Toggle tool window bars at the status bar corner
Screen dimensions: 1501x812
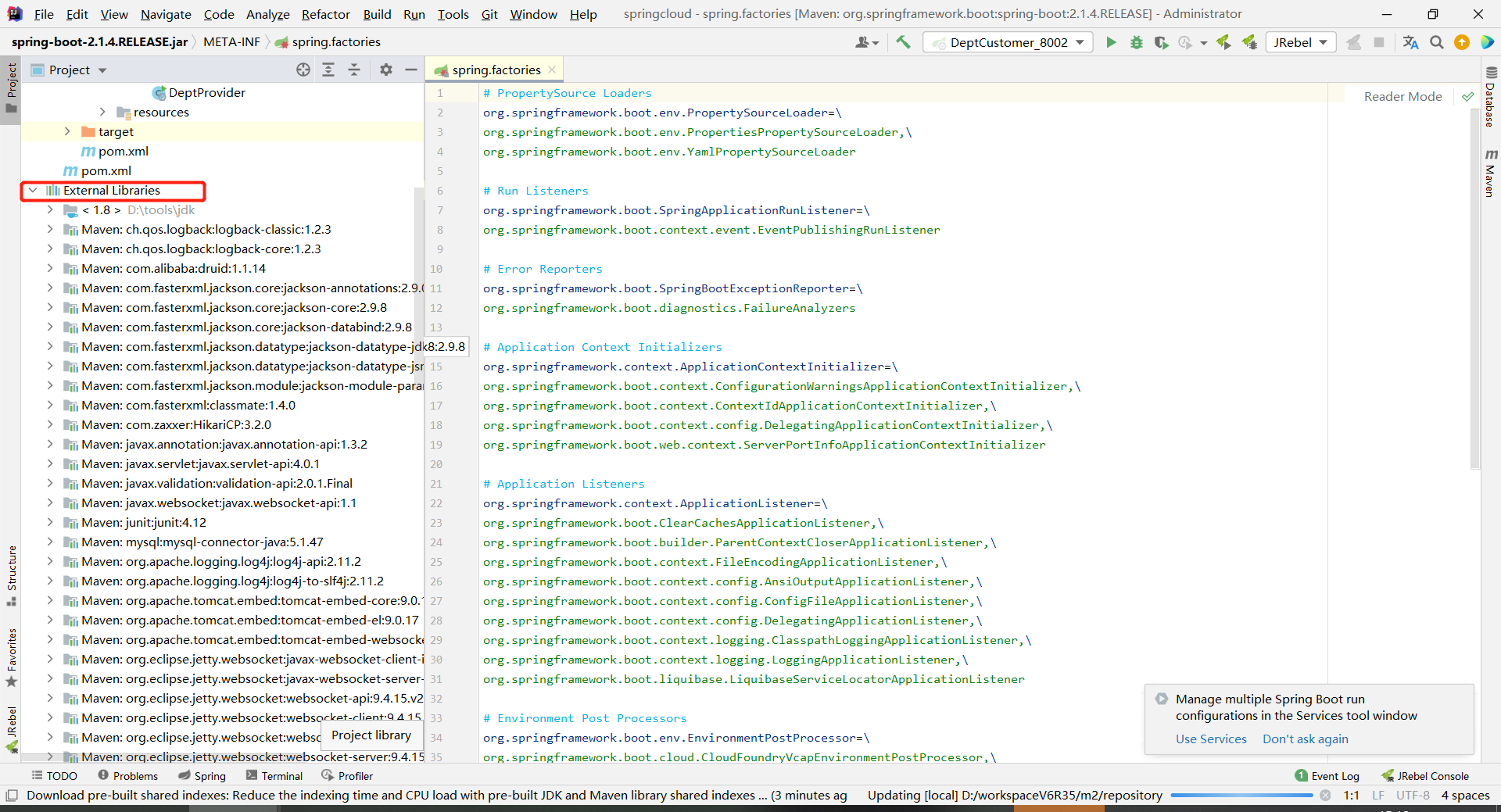(x=11, y=796)
